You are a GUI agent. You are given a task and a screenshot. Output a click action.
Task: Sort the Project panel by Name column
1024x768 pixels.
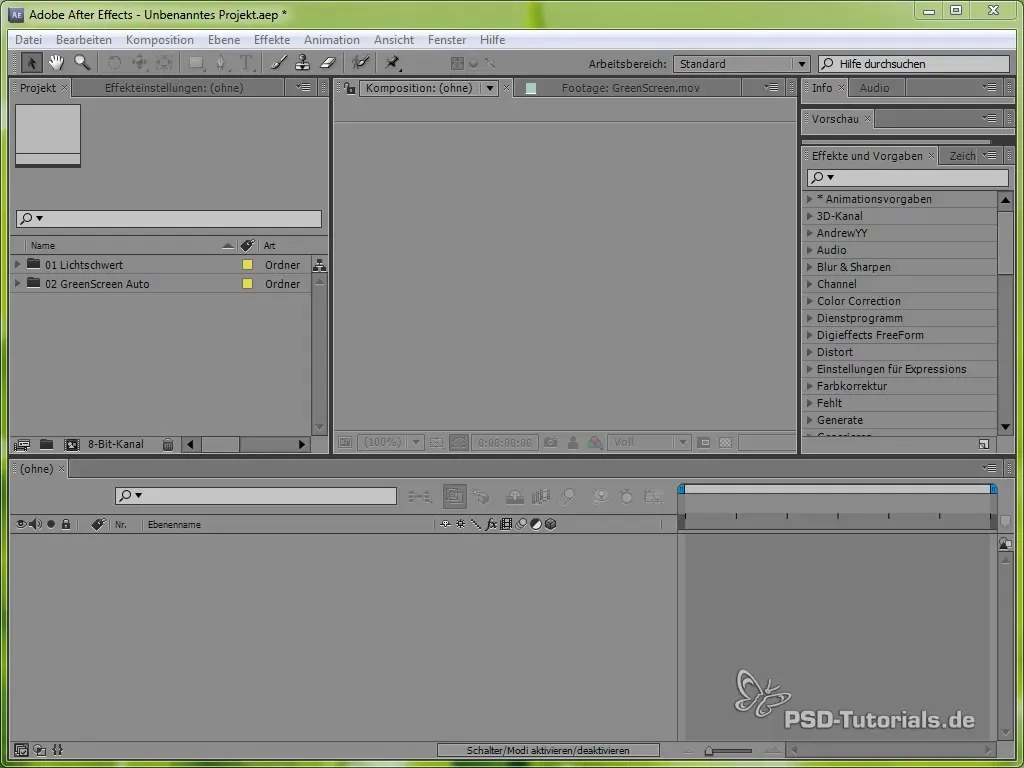tap(43, 246)
